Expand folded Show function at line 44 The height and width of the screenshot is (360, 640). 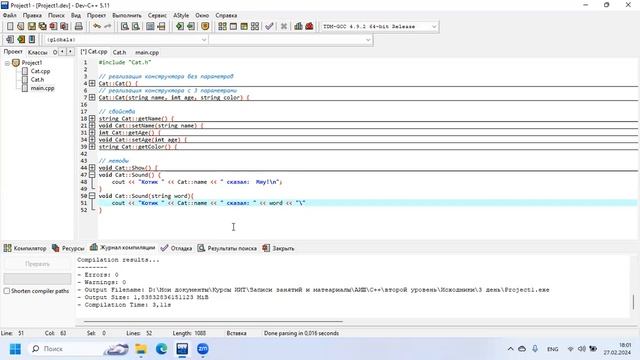92,168
